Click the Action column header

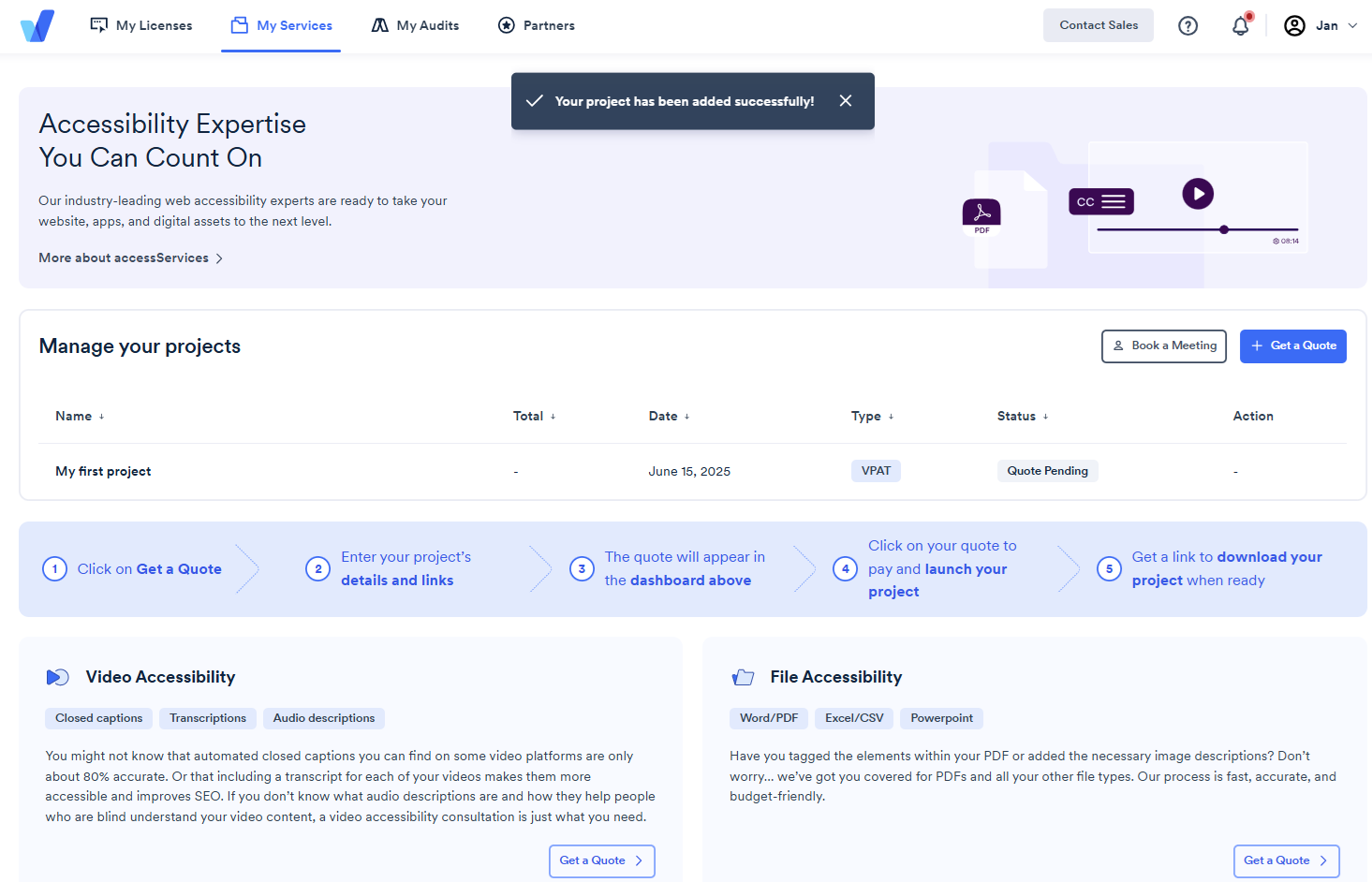pos(1253,416)
